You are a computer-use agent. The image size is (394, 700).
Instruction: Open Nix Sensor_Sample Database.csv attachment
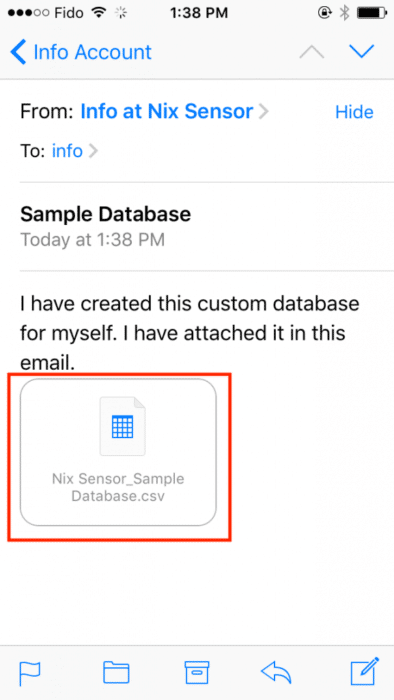pos(118,452)
